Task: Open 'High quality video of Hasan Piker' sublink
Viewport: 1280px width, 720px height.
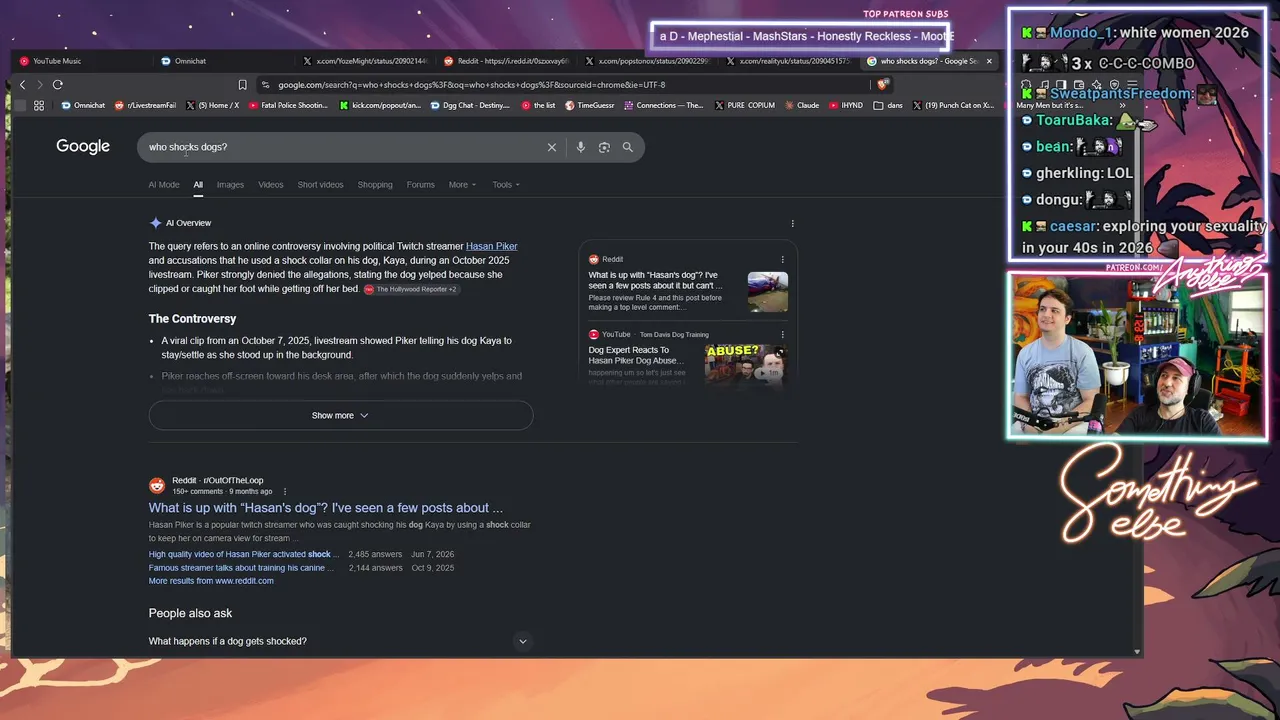Action: pyautogui.click(x=244, y=554)
